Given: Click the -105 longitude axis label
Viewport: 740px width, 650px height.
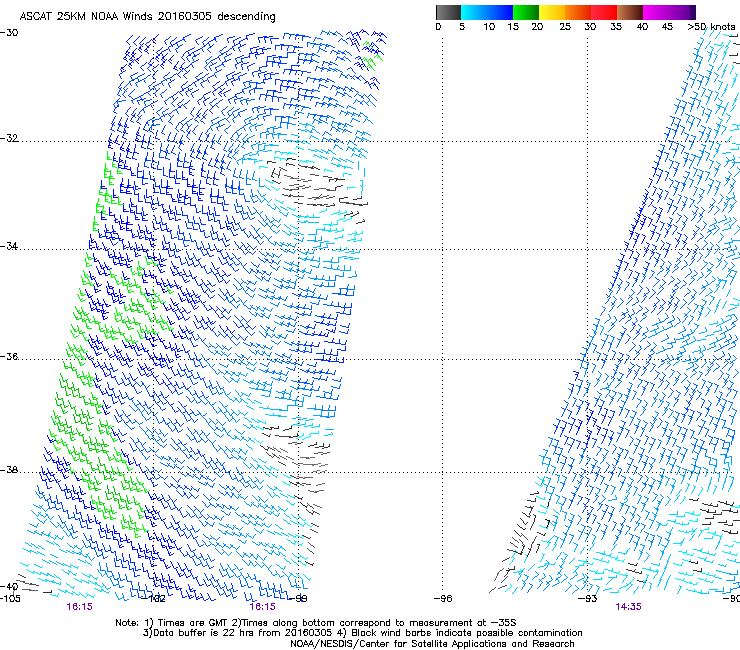Looking at the screenshot, I should [x=10, y=599].
